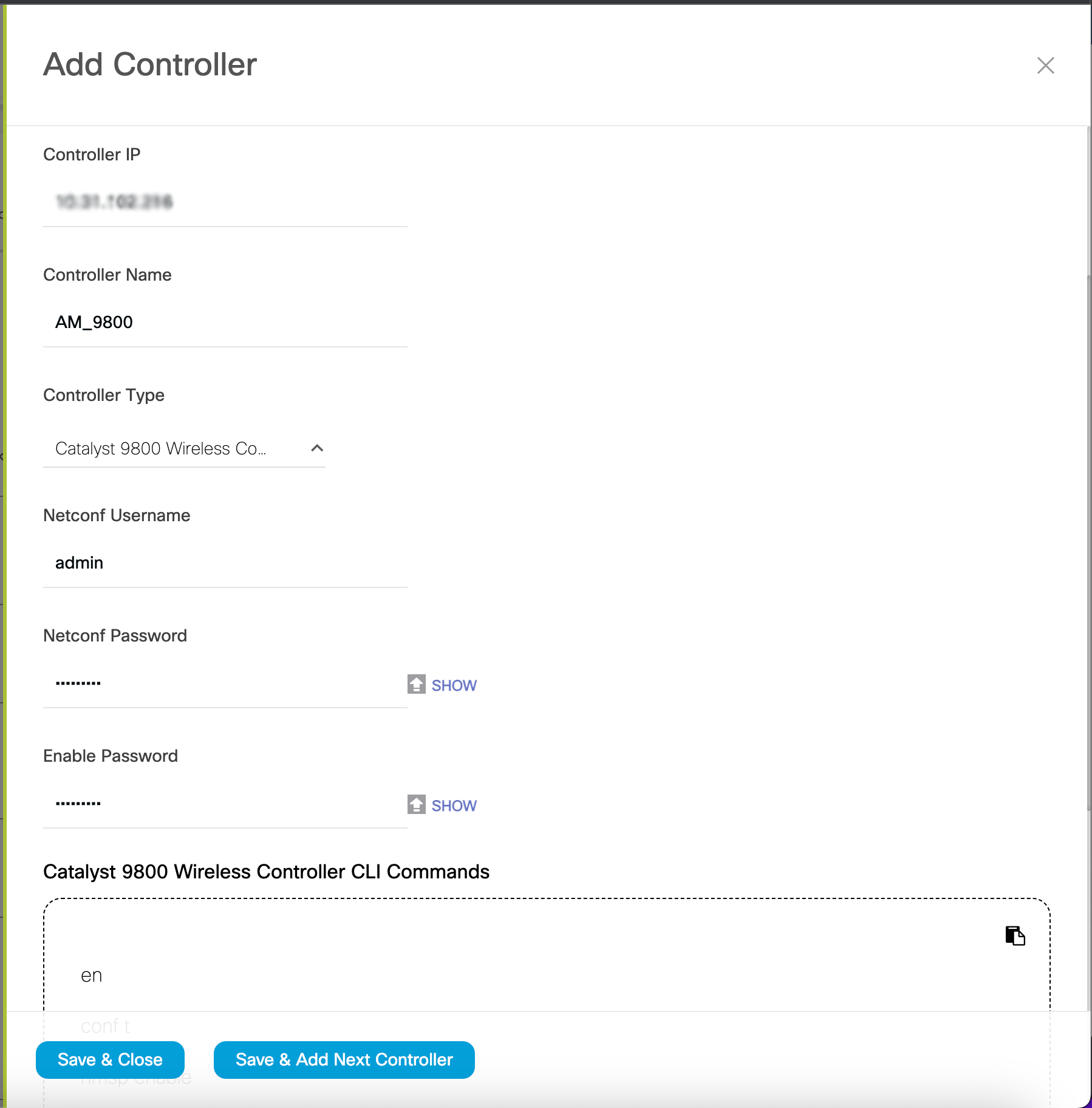Focus the Controller IP input field
1092x1108 pixels.
coord(225,202)
